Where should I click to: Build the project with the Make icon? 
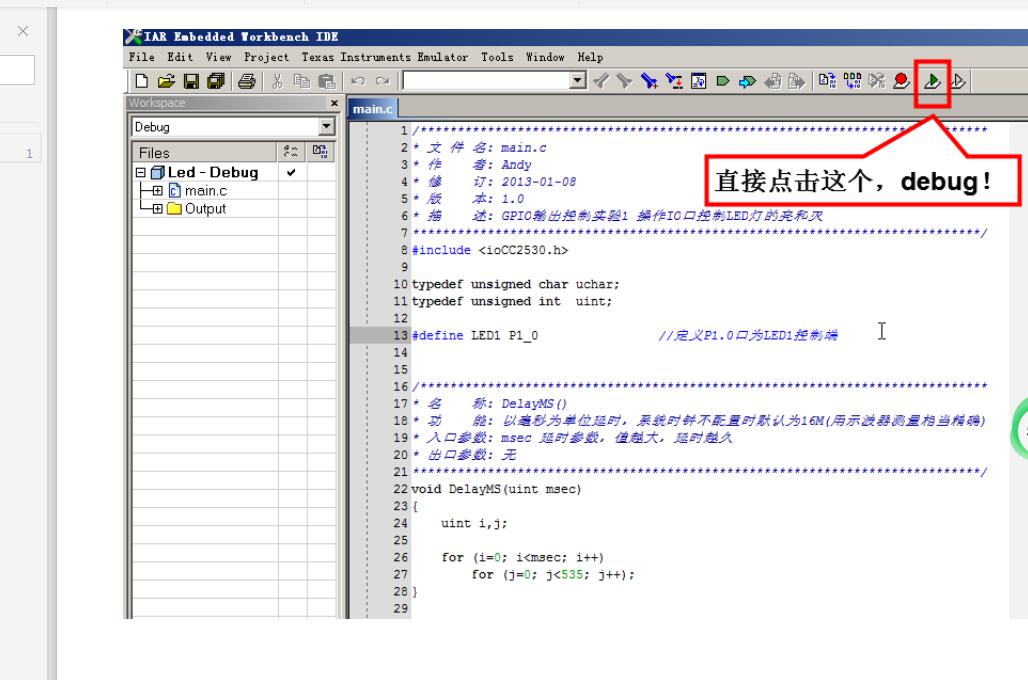coord(852,81)
